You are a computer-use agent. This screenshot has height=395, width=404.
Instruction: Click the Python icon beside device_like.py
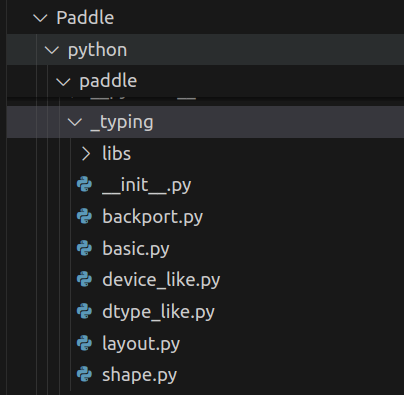click(84, 279)
